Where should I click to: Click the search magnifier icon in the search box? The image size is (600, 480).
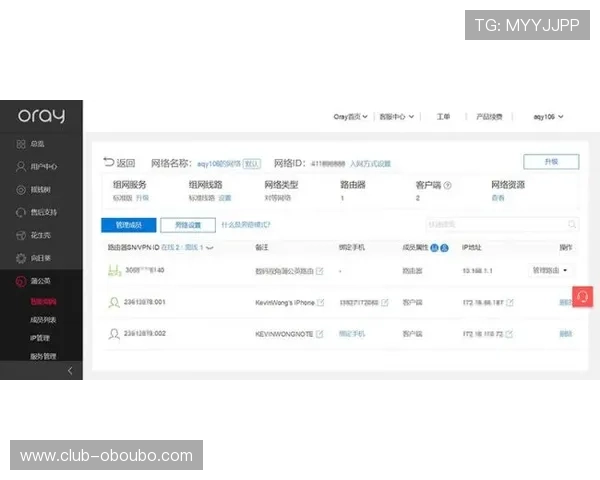pyautogui.click(x=572, y=224)
